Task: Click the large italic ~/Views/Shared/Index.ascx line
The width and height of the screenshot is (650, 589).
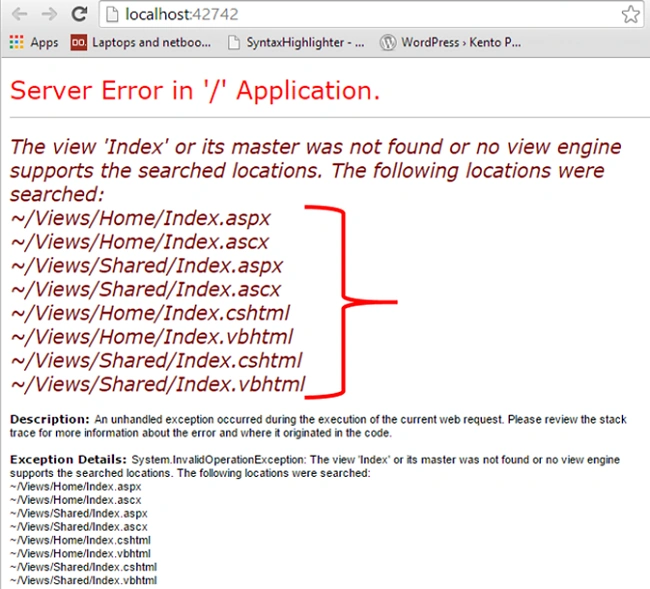Action: coord(146,289)
